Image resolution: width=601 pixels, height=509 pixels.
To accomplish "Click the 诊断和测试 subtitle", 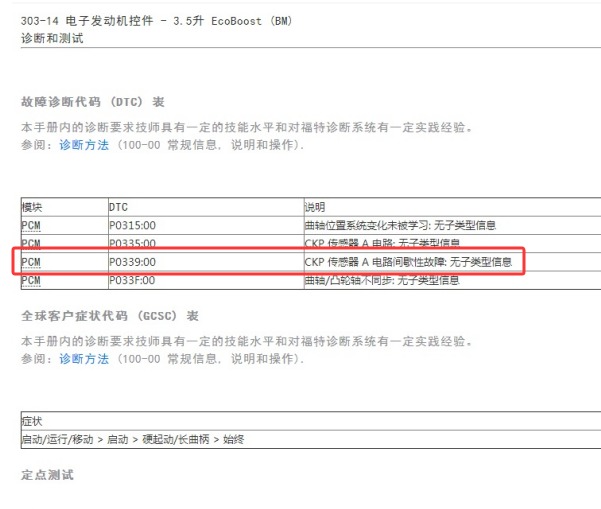I will point(52,38).
